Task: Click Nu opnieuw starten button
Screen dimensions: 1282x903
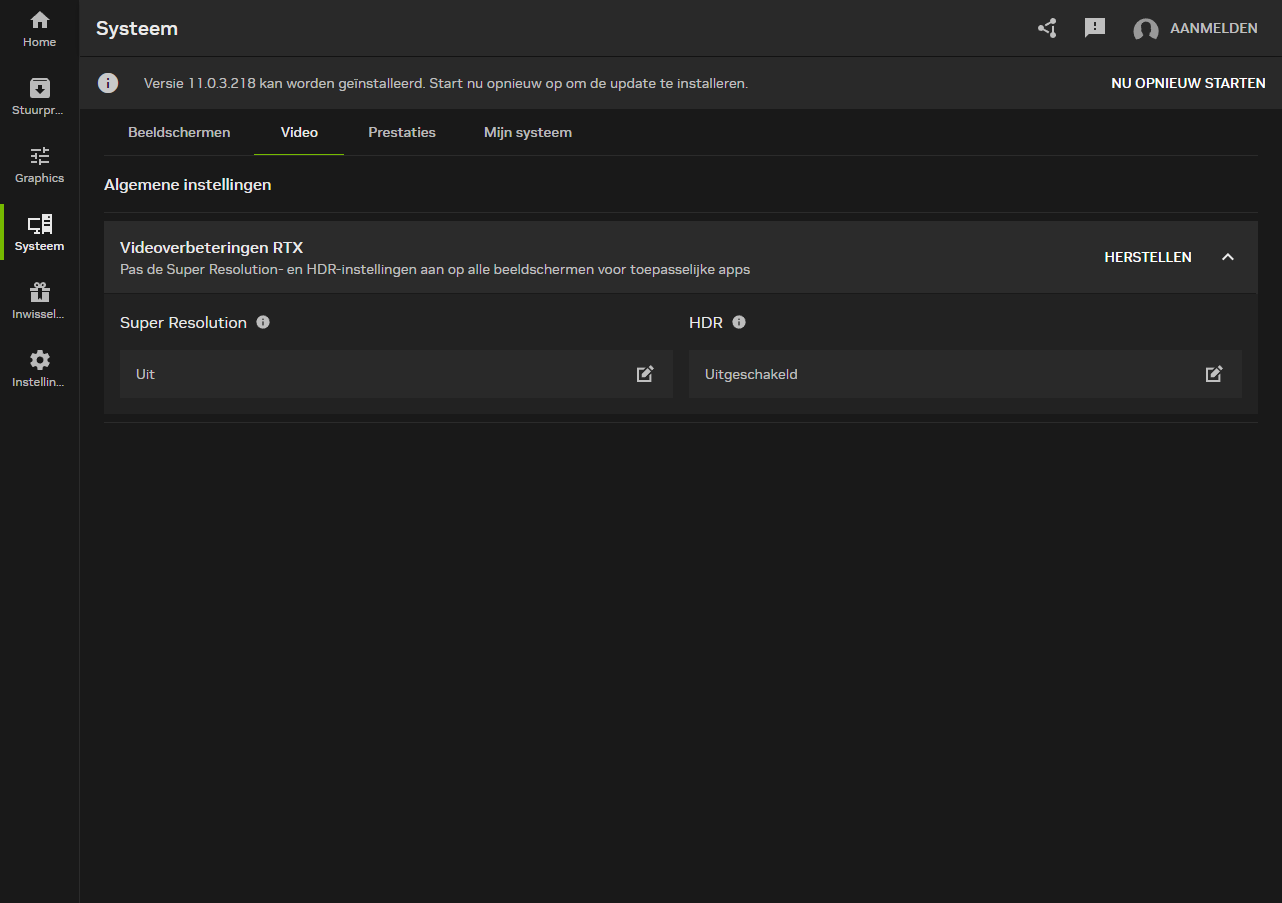Action: pos(1188,83)
